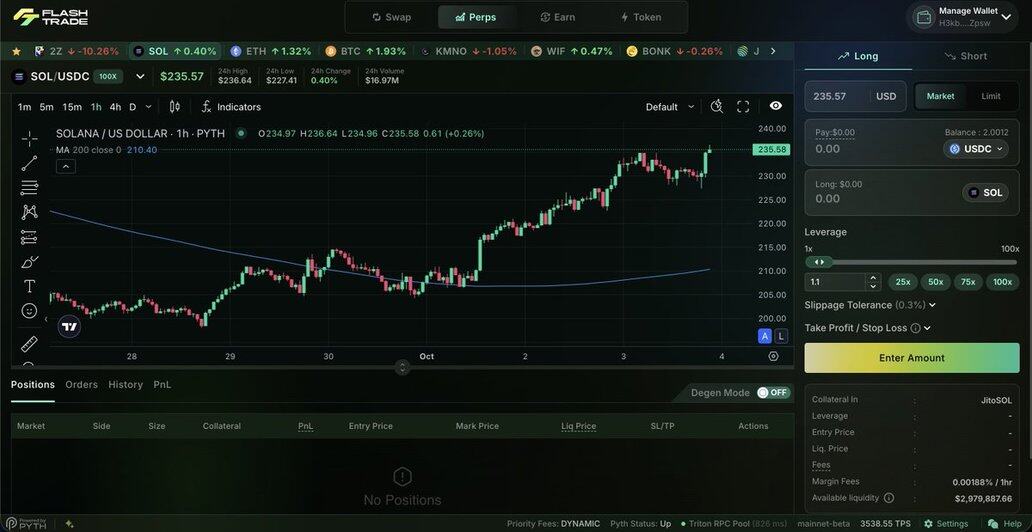Open the candlestick chart type icon
The image size is (1032, 532).
pyautogui.click(x=175, y=107)
